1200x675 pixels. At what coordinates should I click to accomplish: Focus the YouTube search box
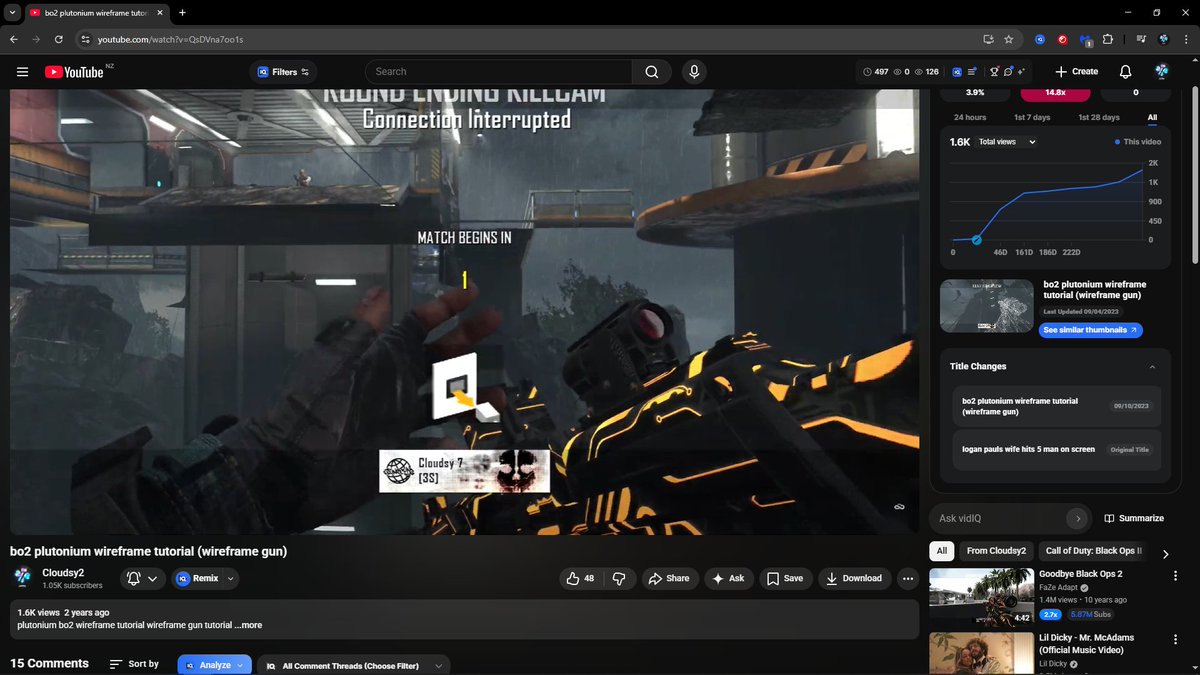coord(498,72)
